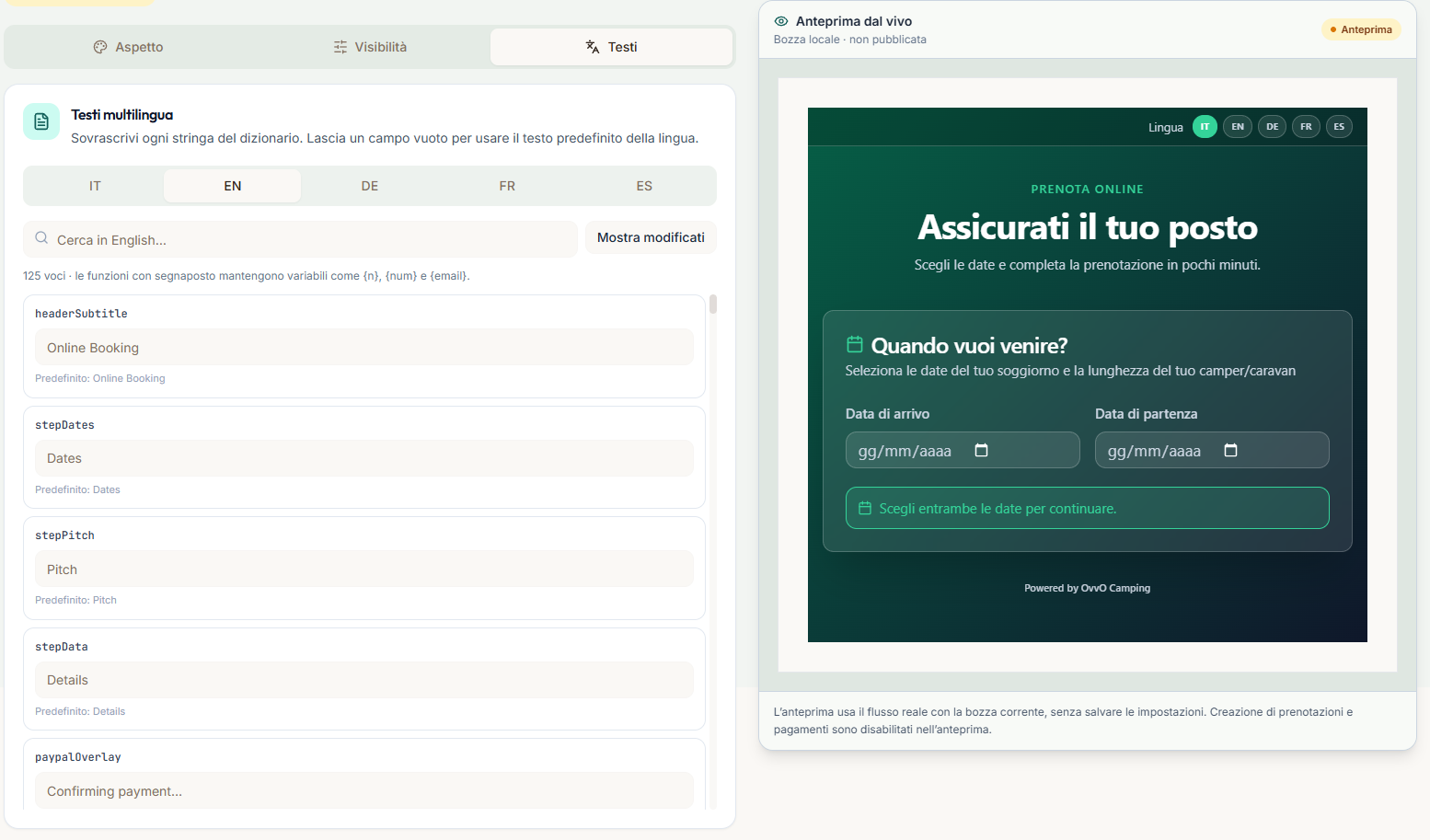Click the Predefinito: Details hint
This screenshot has width=1430, height=840.
coord(80,711)
